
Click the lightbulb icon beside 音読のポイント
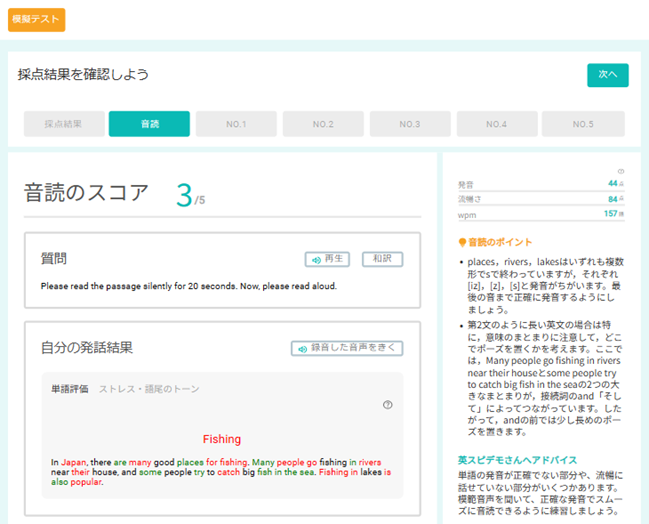click(462, 243)
